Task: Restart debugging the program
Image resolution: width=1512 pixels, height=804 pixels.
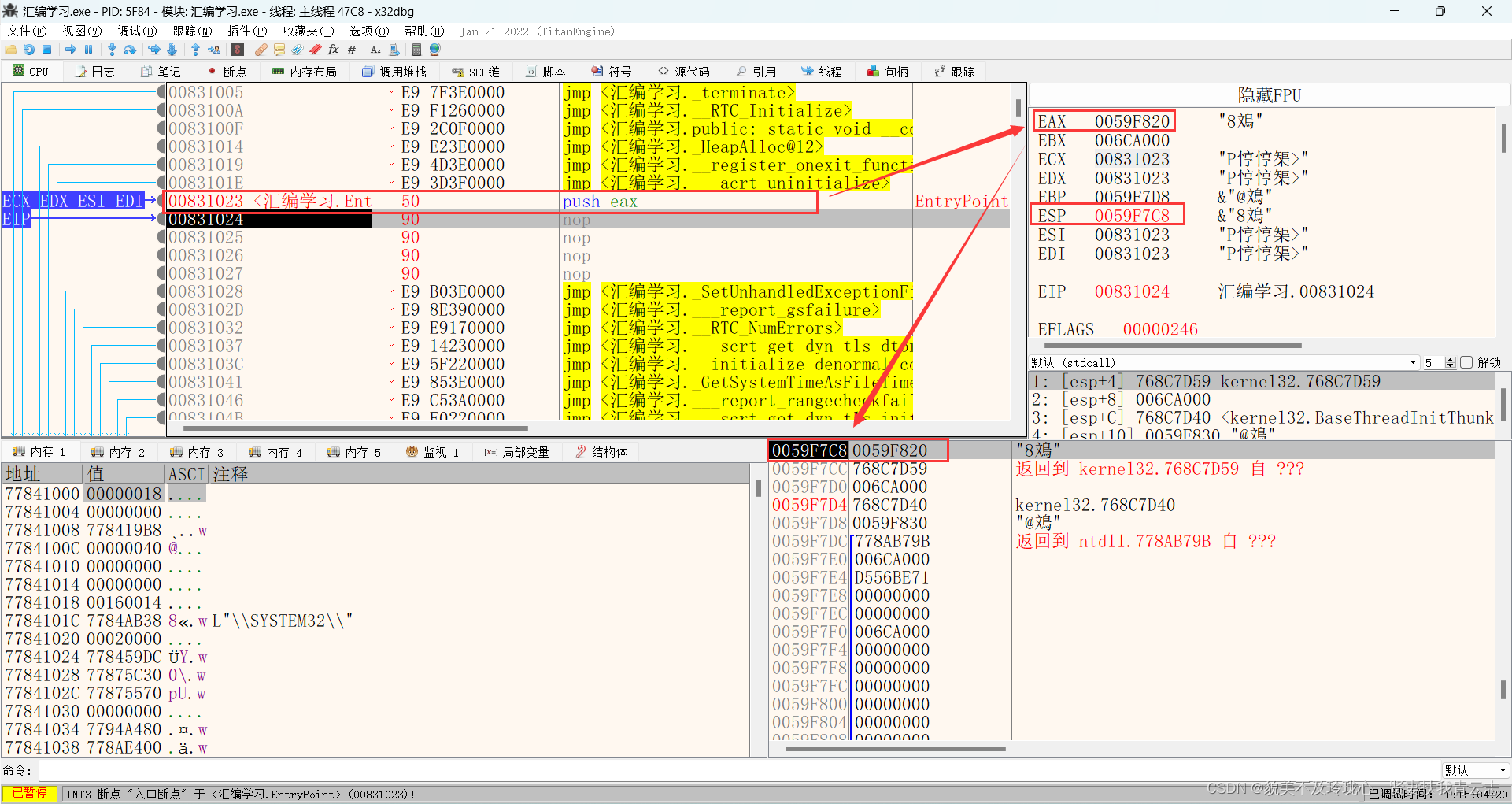Action: [x=29, y=50]
